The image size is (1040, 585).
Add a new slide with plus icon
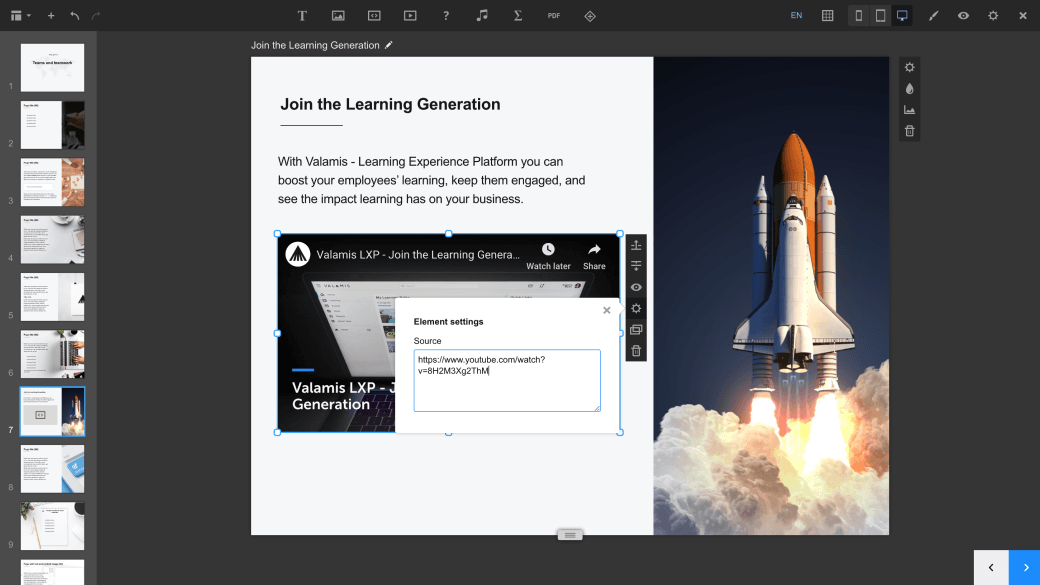point(51,16)
